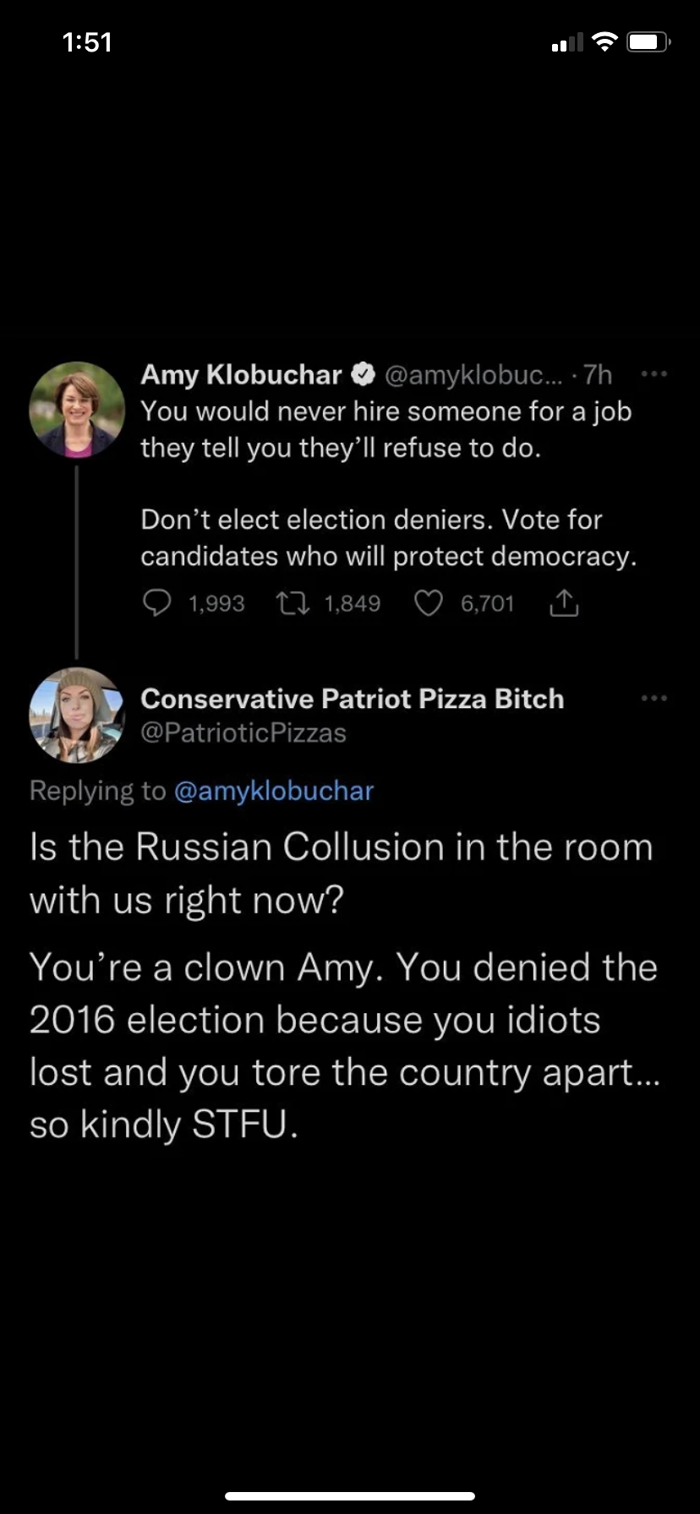
Task: Tap the Wi-Fi status icon
Action: click(x=603, y=42)
